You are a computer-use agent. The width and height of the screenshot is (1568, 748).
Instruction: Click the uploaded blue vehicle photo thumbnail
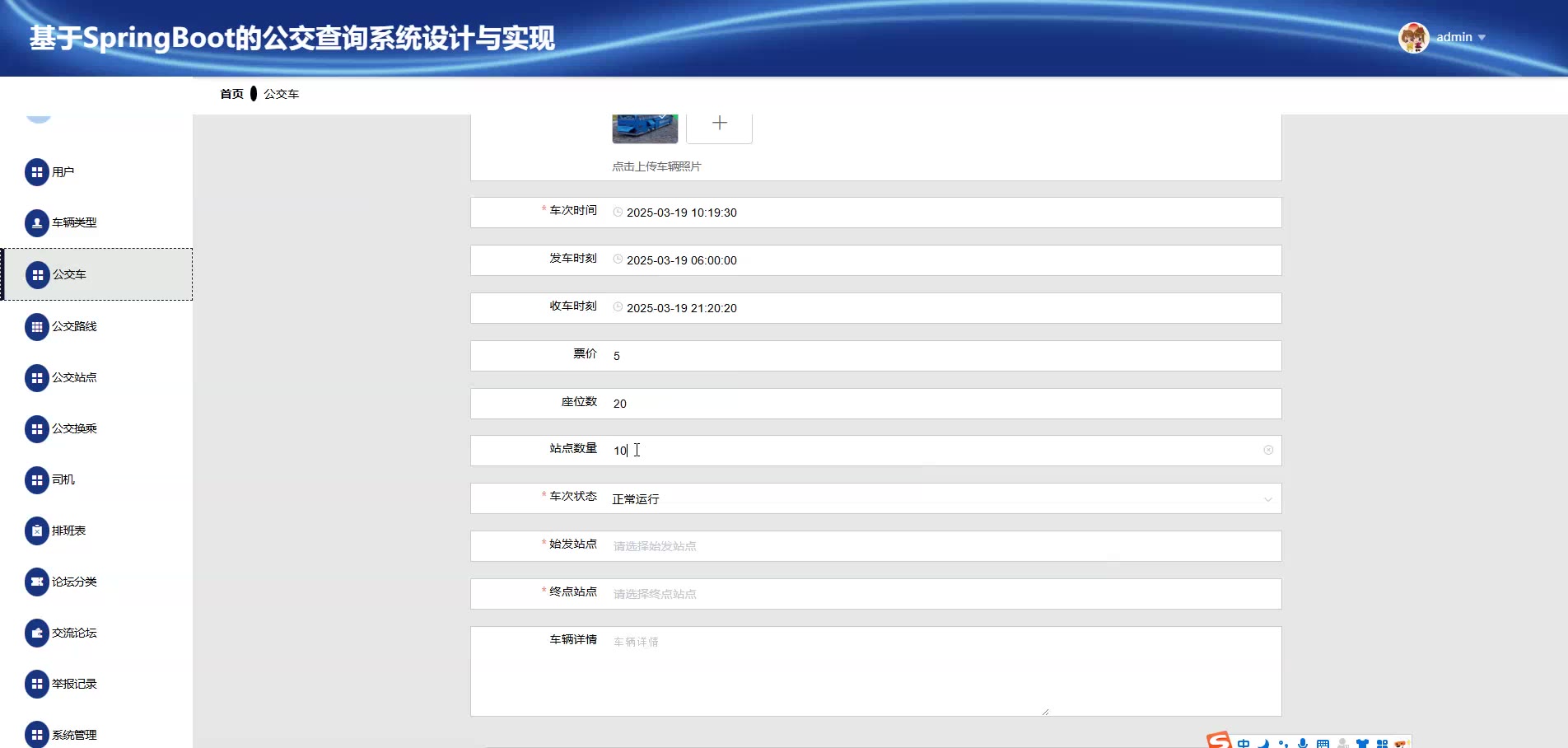point(645,129)
